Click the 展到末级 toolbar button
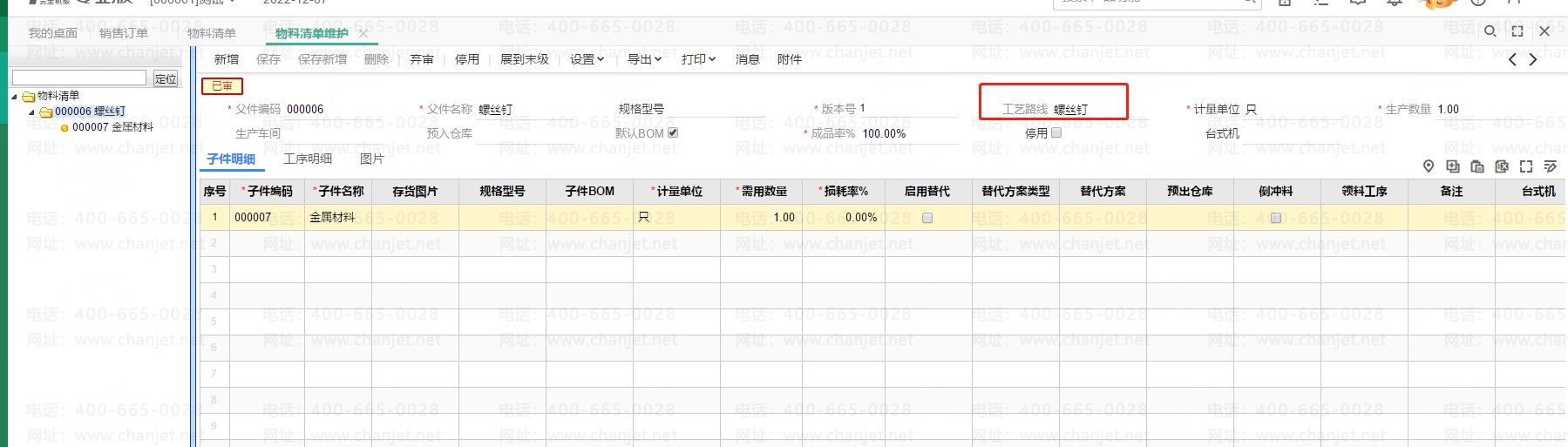Screen dimensions: 1568x447 (525, 59)
